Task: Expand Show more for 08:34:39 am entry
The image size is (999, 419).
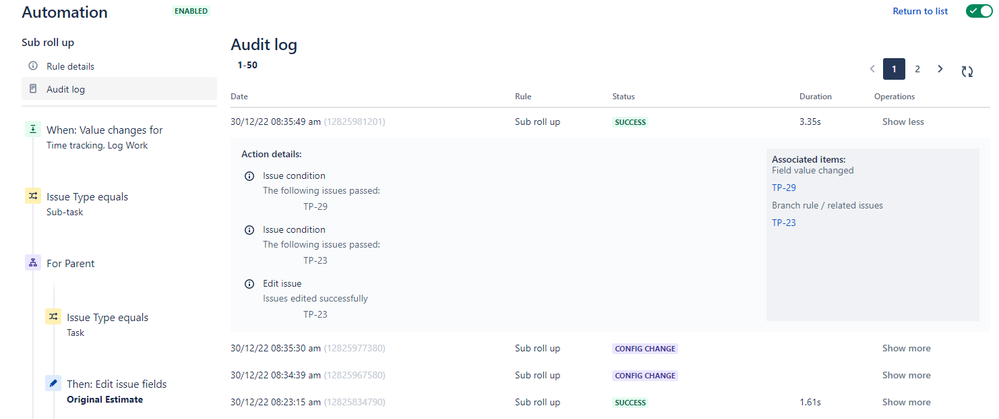Action: 906,375
